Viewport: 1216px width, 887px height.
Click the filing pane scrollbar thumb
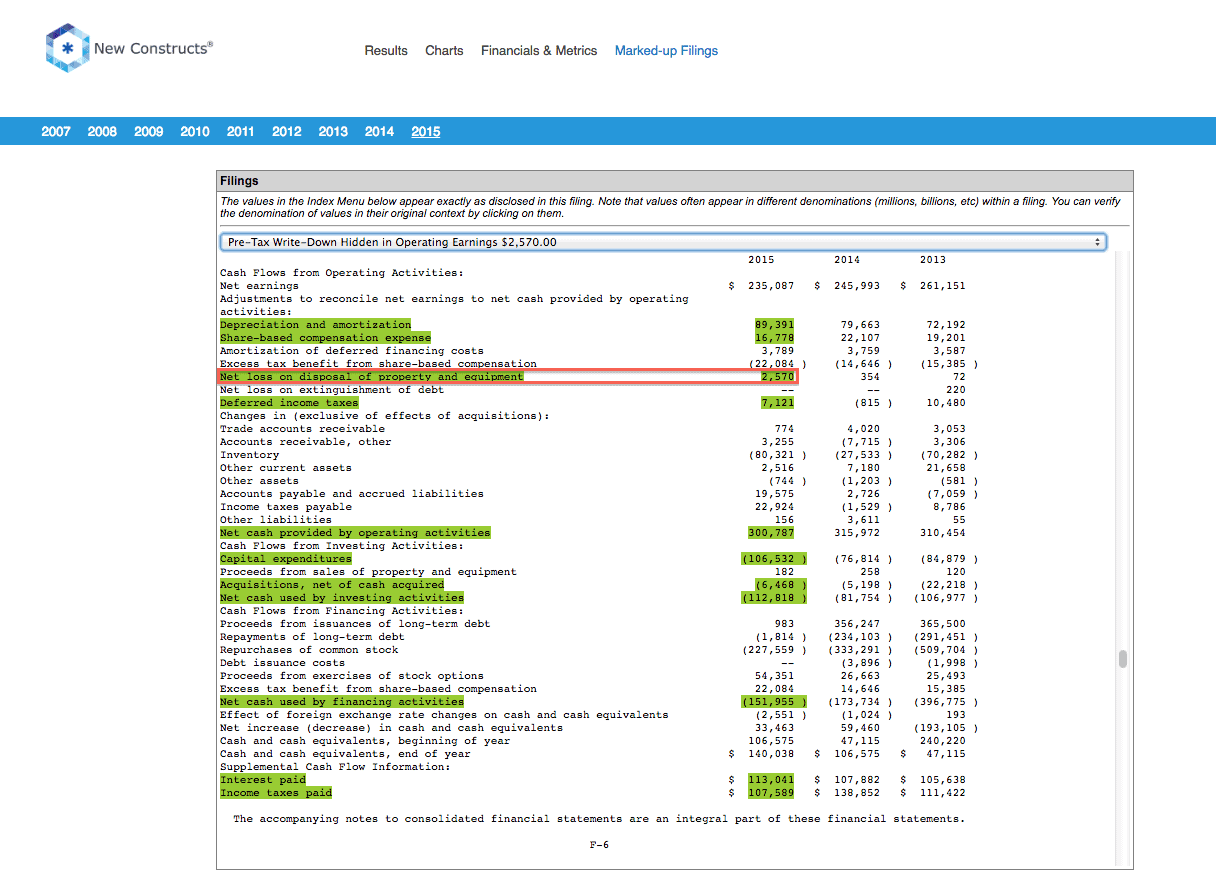1123,658
